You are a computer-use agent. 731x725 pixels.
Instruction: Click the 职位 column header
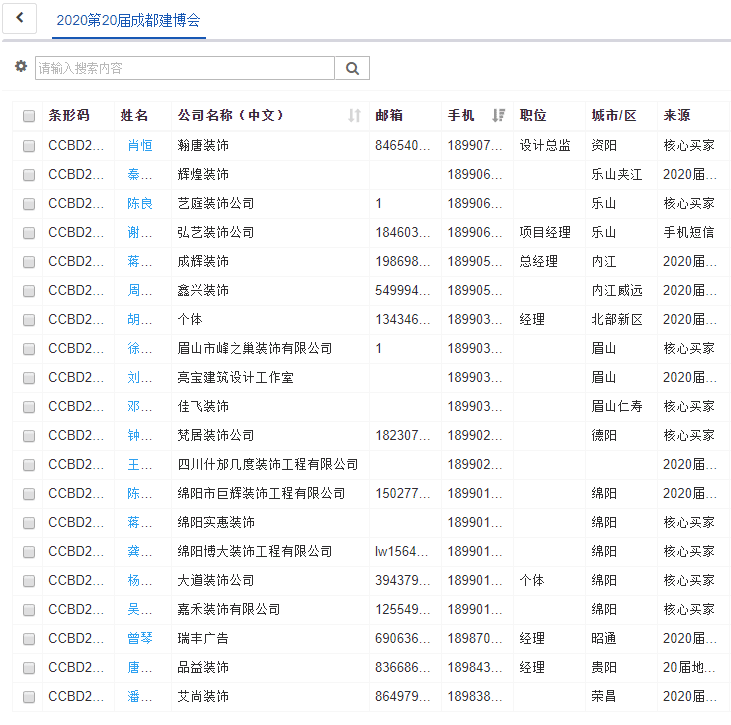click(x=533, y=115)
